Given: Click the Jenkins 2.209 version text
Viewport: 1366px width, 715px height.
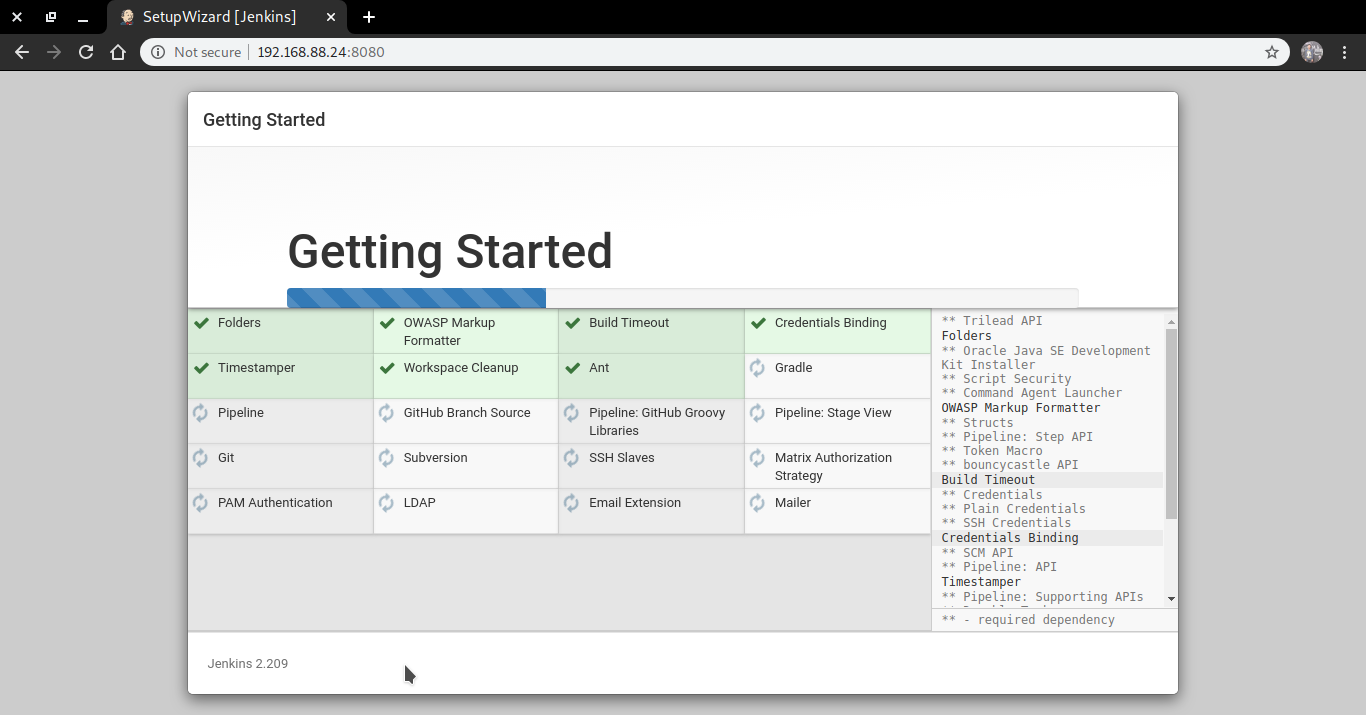Looking at the screenshot, I should point(248,663).
